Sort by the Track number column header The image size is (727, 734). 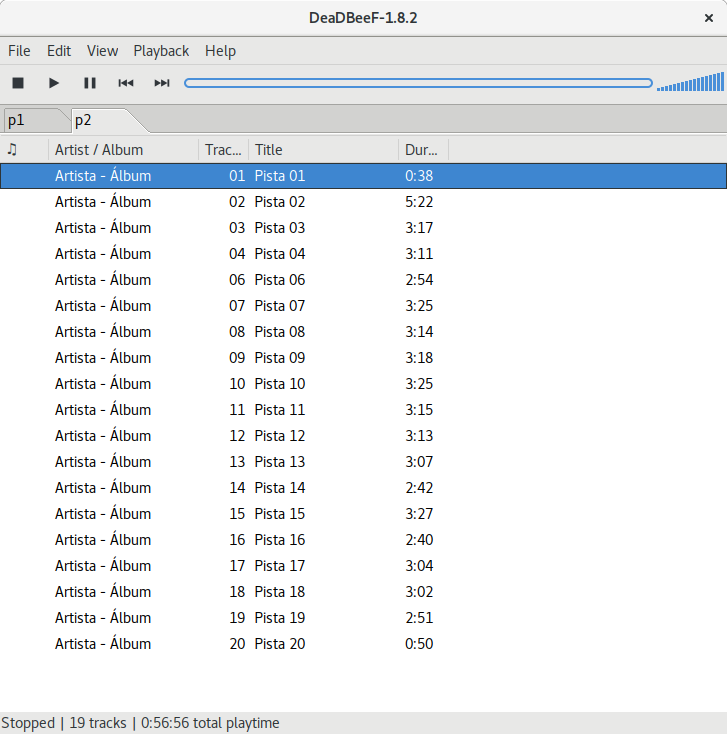point(224,150)
